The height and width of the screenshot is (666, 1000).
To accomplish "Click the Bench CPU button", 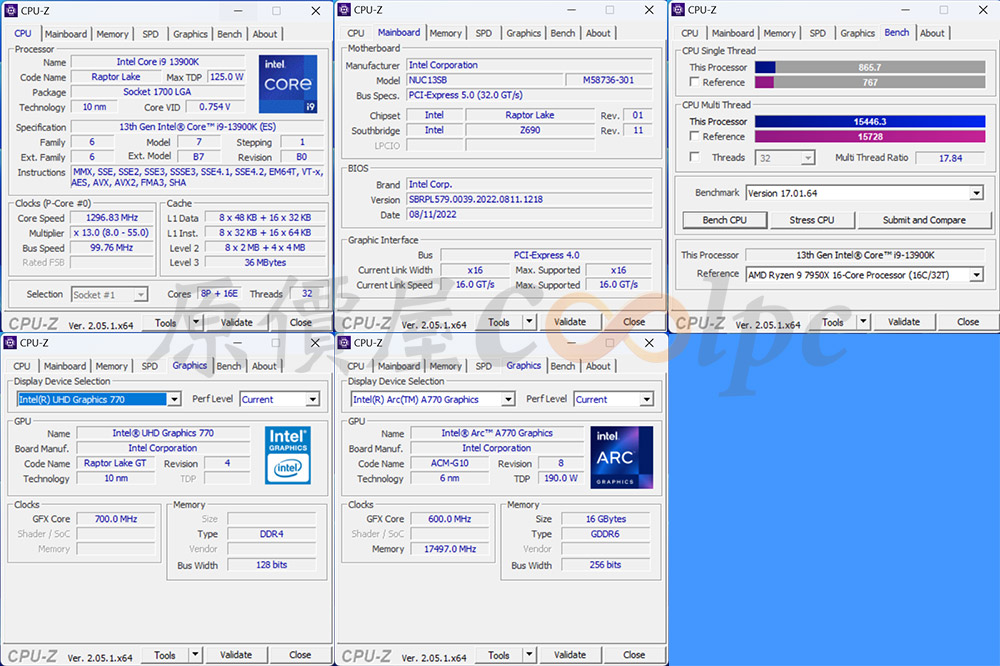I will pos(724,220).
